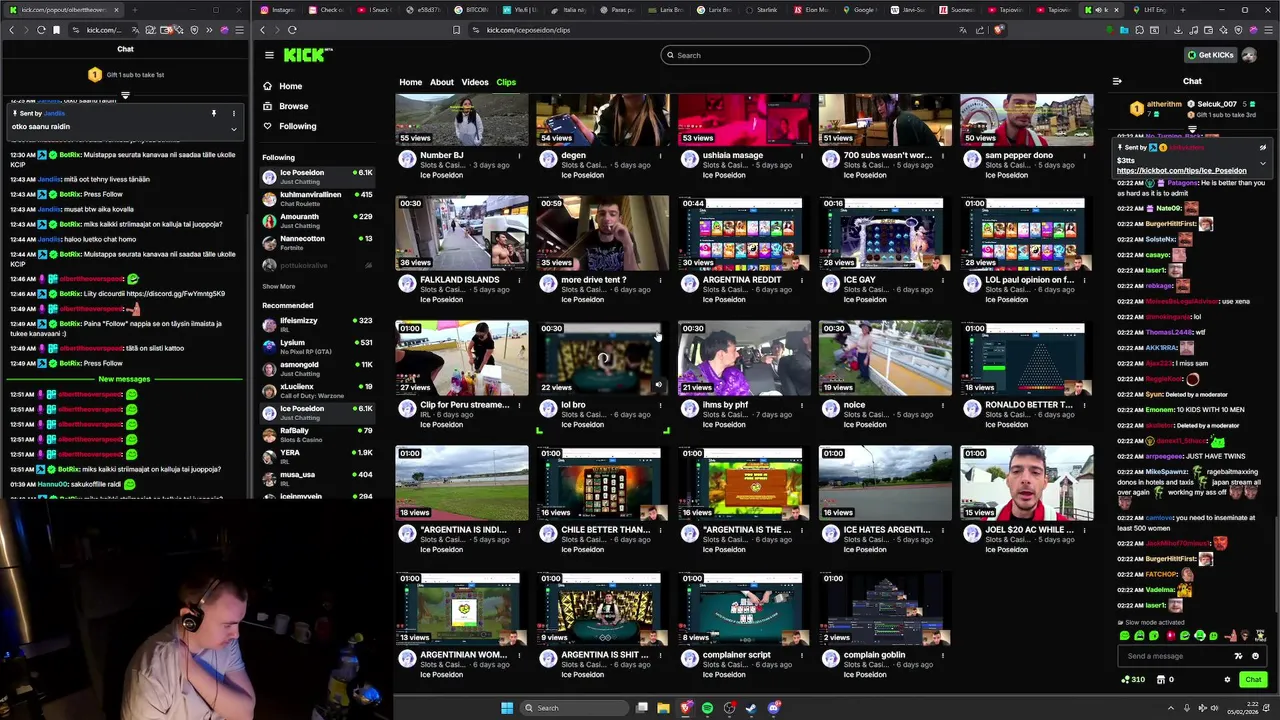
Task: Open options menu for lol bro clip
Action: tap(660, 405)
